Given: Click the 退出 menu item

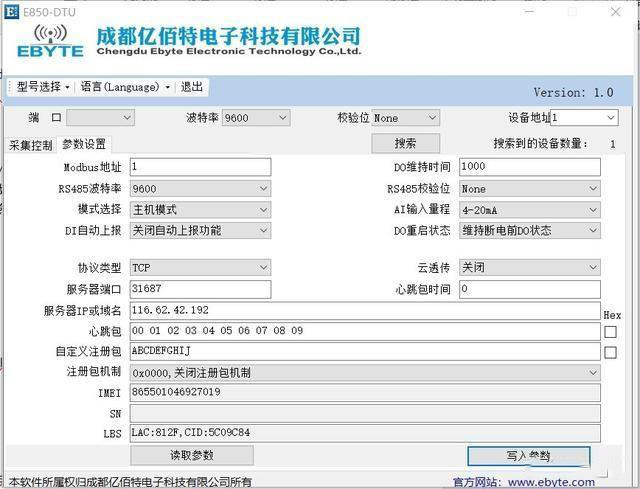Looking at the screenshot, I should 191,87.
